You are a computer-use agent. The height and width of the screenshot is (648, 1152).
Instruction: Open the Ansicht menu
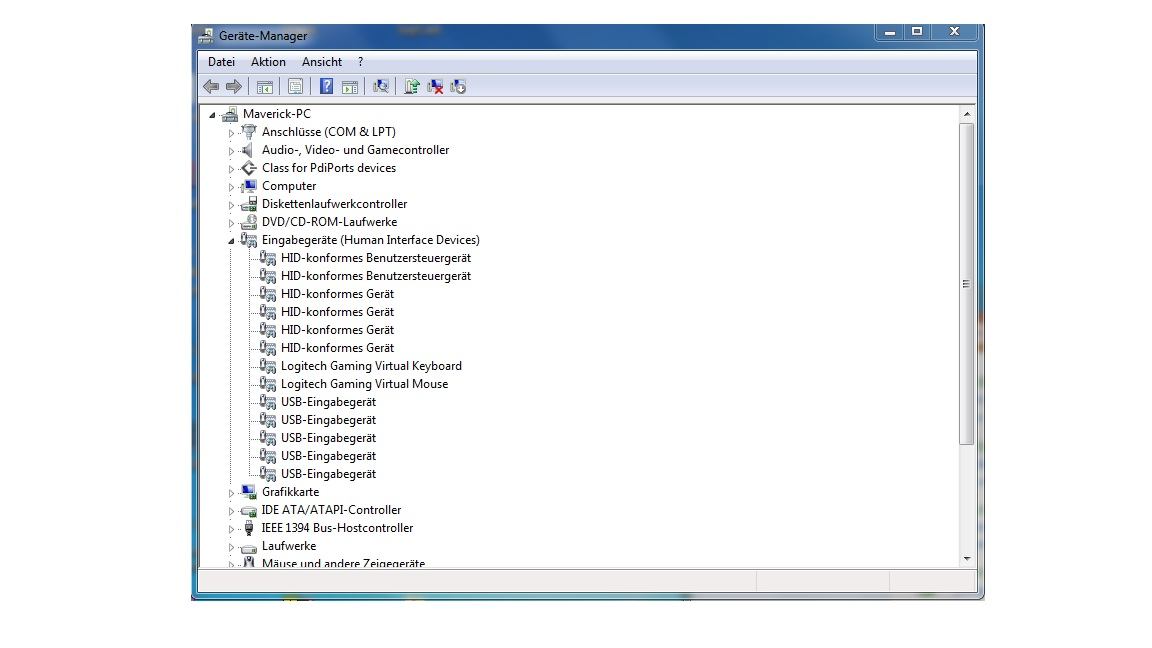pos(322,62)
